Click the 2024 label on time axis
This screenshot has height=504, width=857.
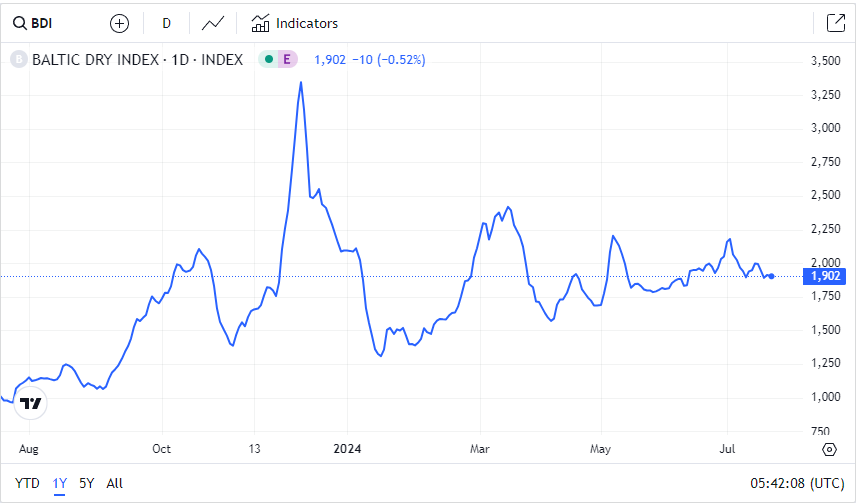pos(346,448)
